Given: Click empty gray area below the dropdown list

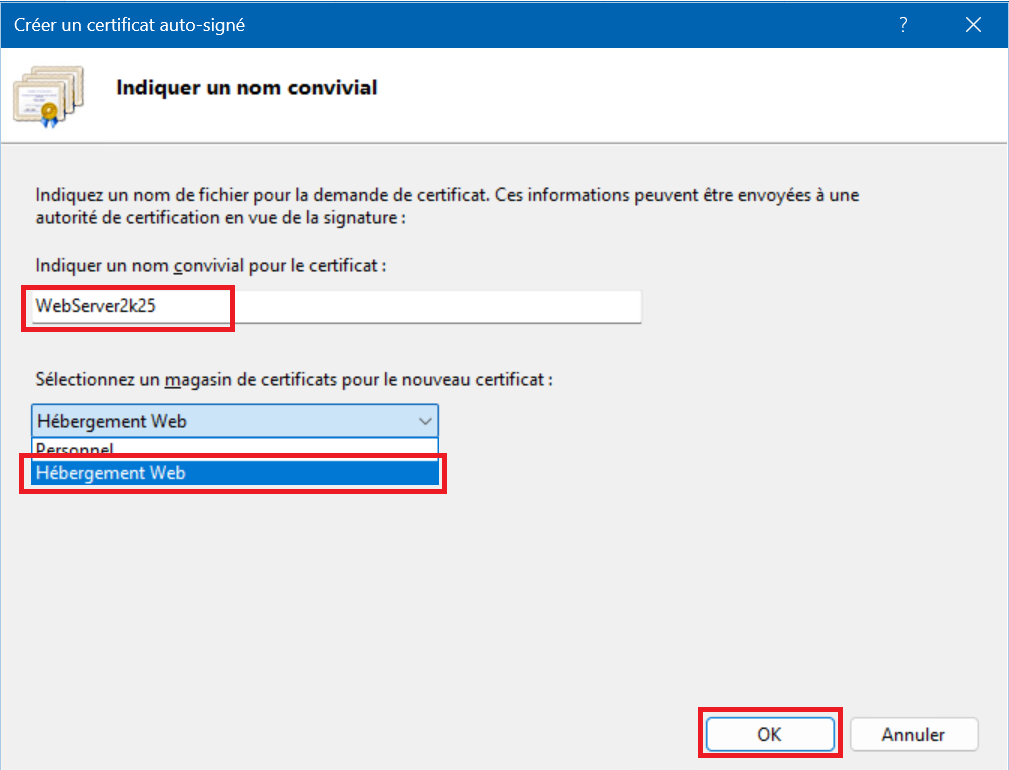Looking at the screenshot, I should click(x=400, y=600).
